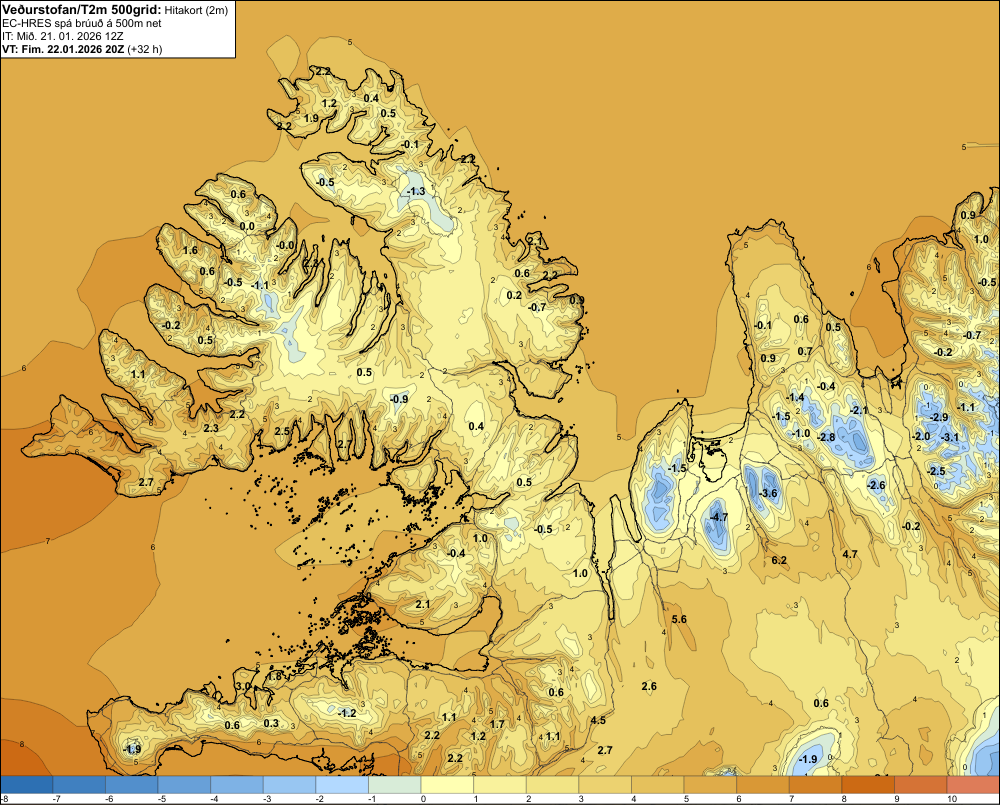1000x805 pixels.
Task: Click the -1.4 temperature value
Action: [795, 397]
